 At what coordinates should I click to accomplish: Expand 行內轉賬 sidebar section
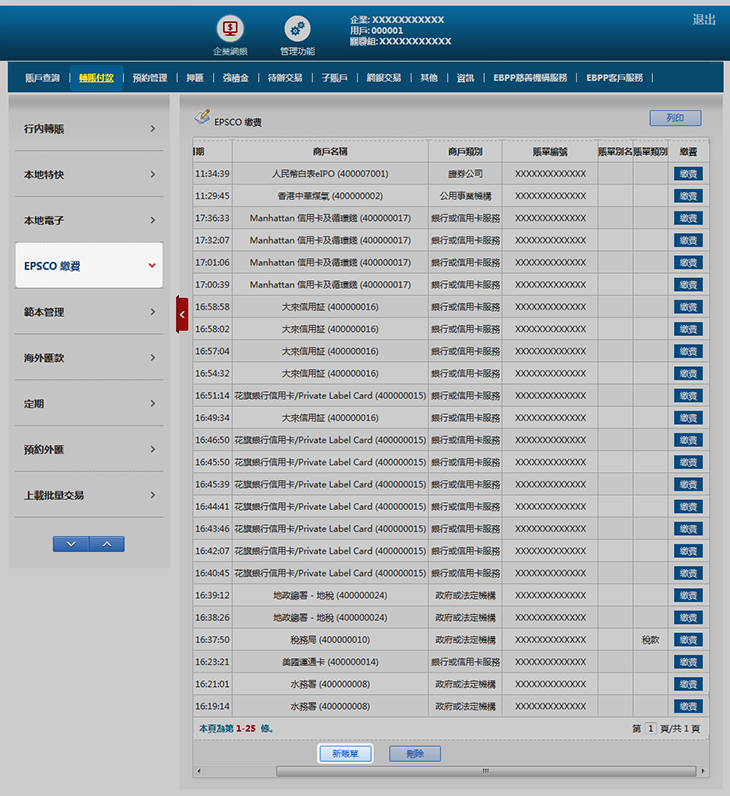tap(88, 129)
